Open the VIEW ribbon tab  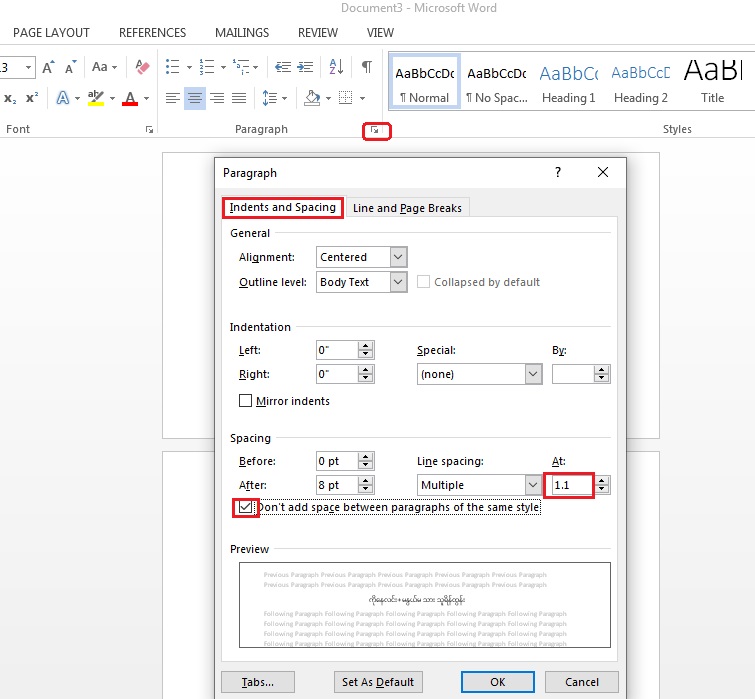pos(380,33)
